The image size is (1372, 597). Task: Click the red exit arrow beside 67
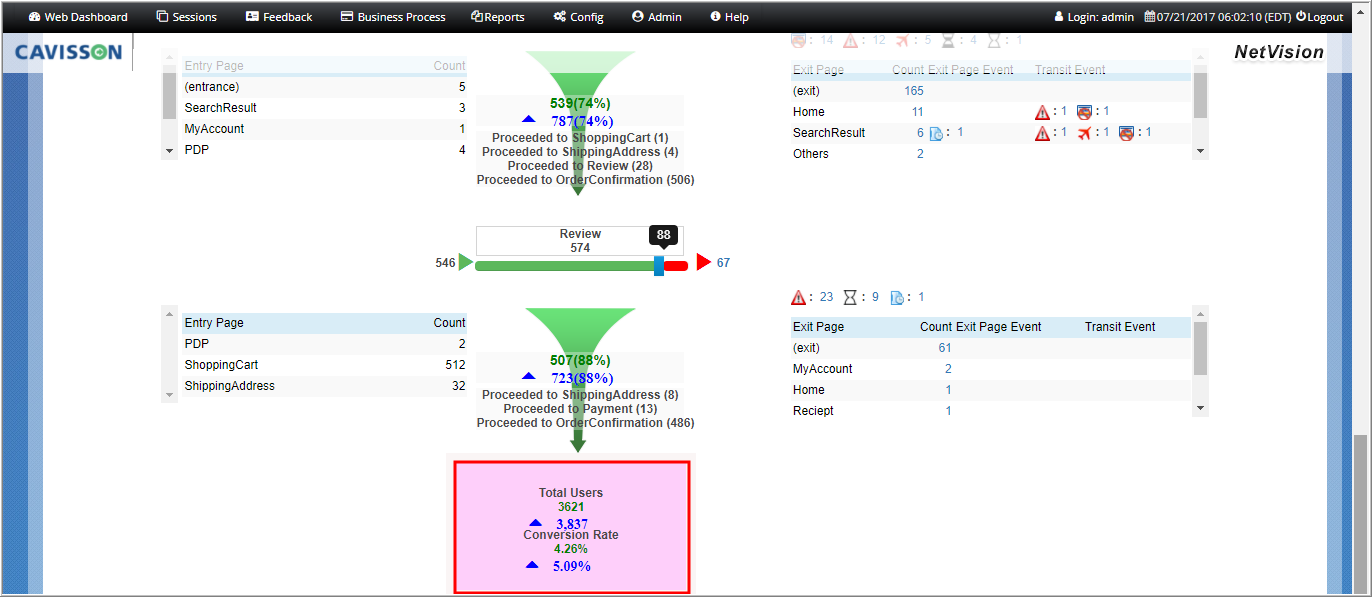[703, 262]
